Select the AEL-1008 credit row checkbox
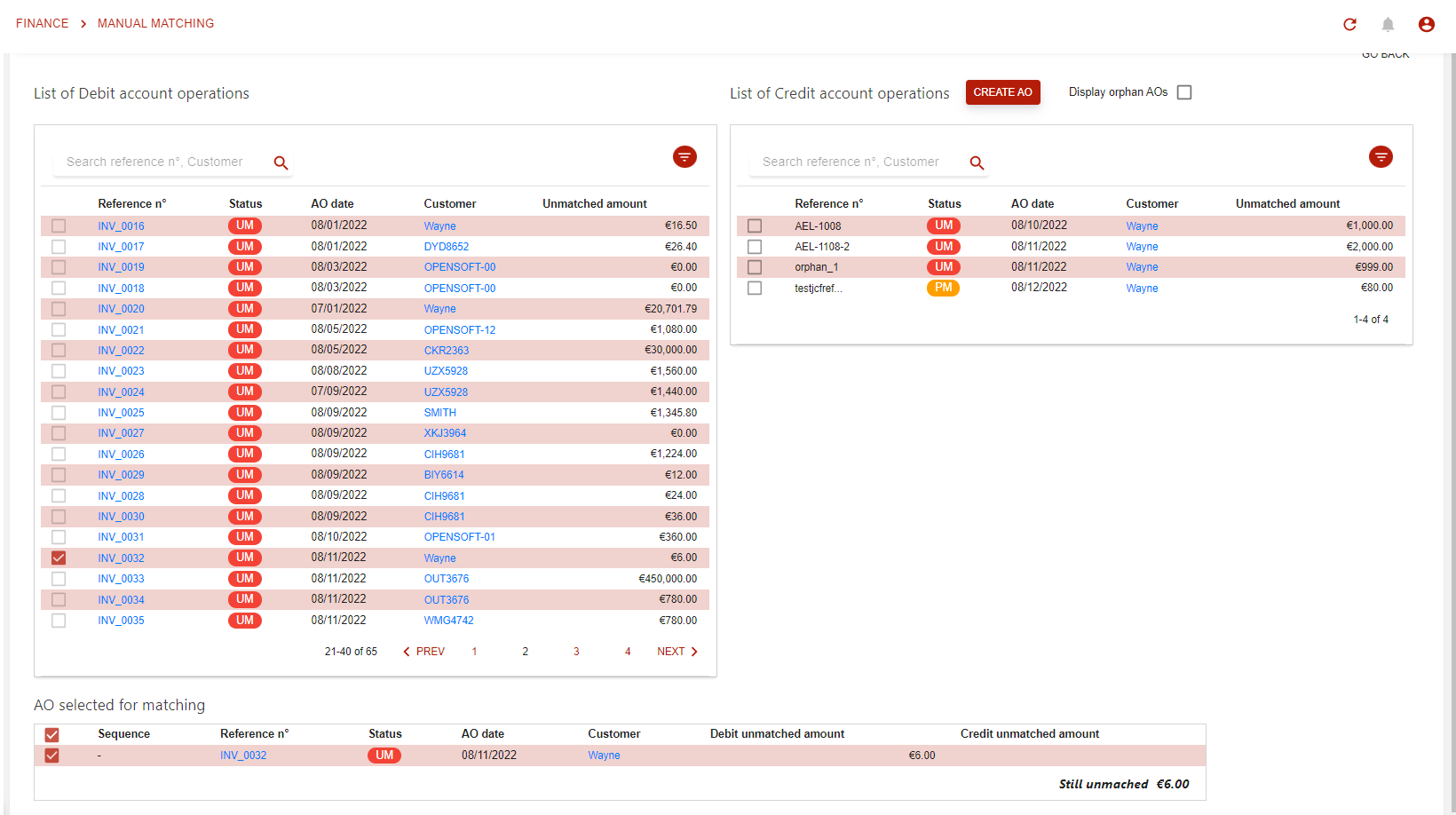This screenshot has width=1456, height=815. coord(755,226)
